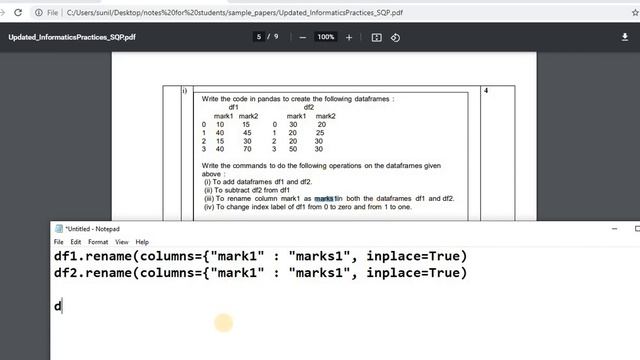This screenshot has width=640, height=360.
Task: Click the Updated_InformaticsPractices_SQP.pdf title
Action: [x=72, y=37]
